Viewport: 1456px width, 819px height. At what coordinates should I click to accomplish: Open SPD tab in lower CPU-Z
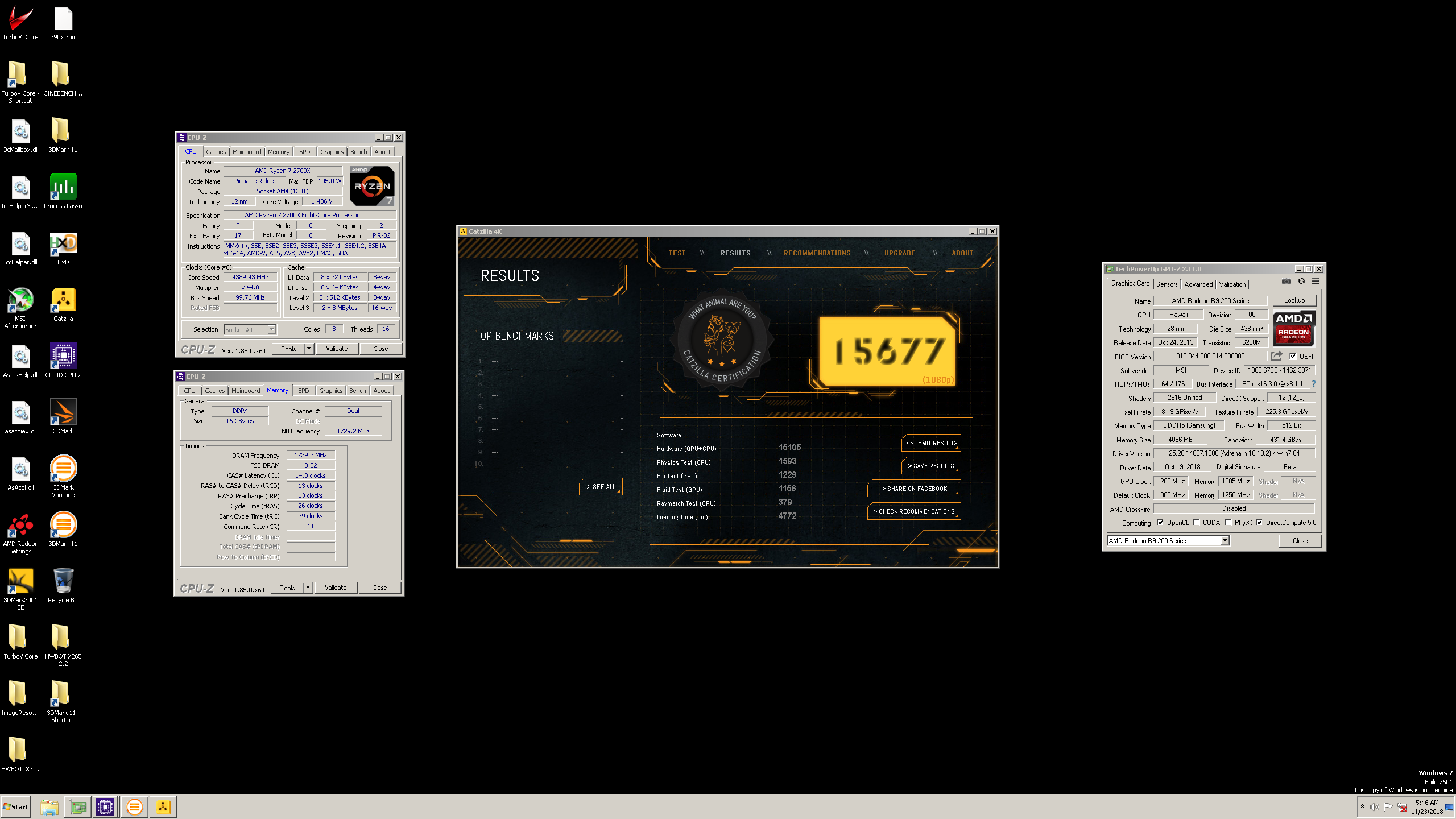click(304, 391)
